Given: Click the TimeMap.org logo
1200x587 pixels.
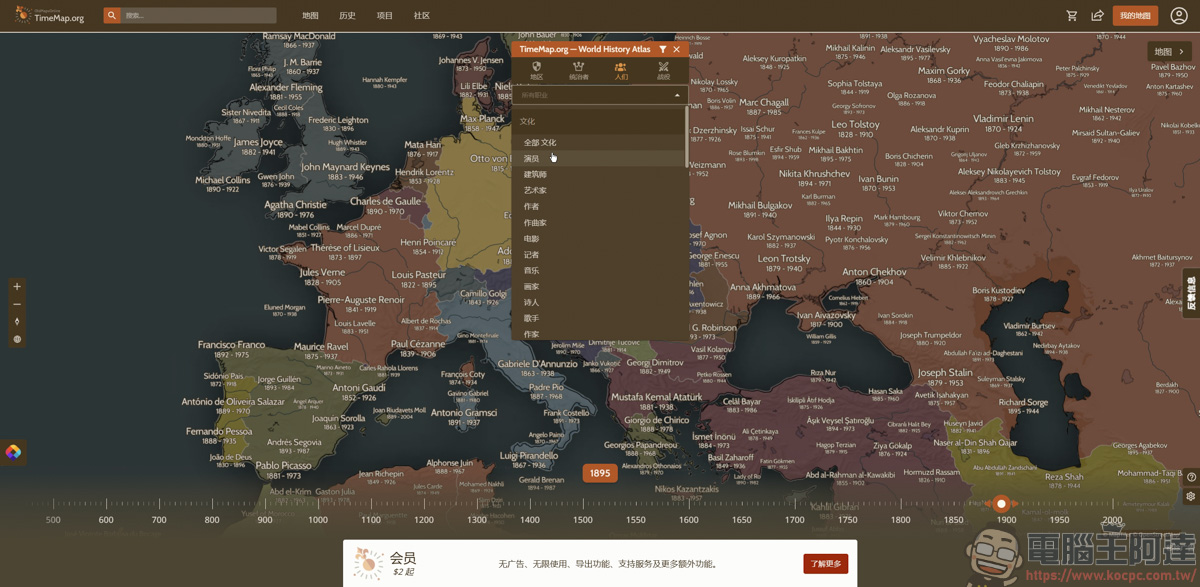Looking at the screenshot, I should click(x=50, y=15).
